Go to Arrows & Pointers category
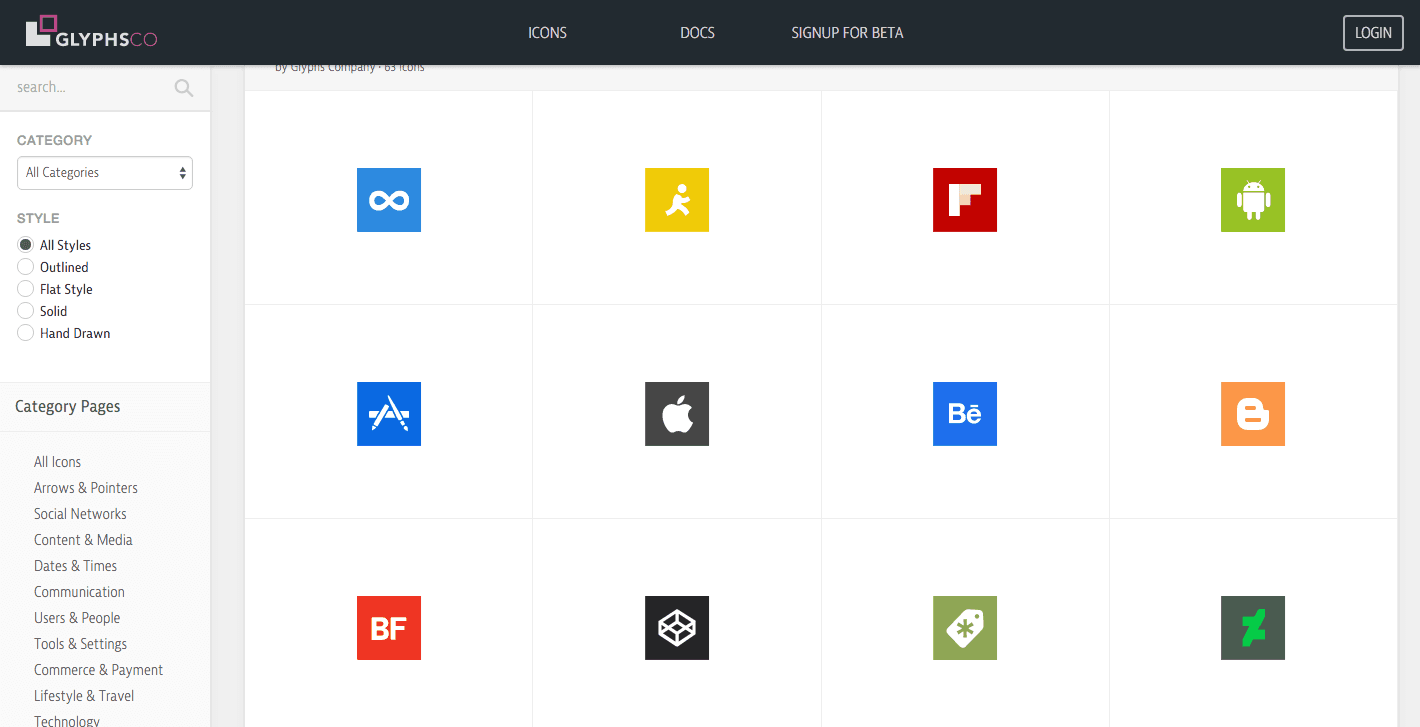Image resolution: width=1420 pixels, height=727 pixels. [x=86, y=488]
